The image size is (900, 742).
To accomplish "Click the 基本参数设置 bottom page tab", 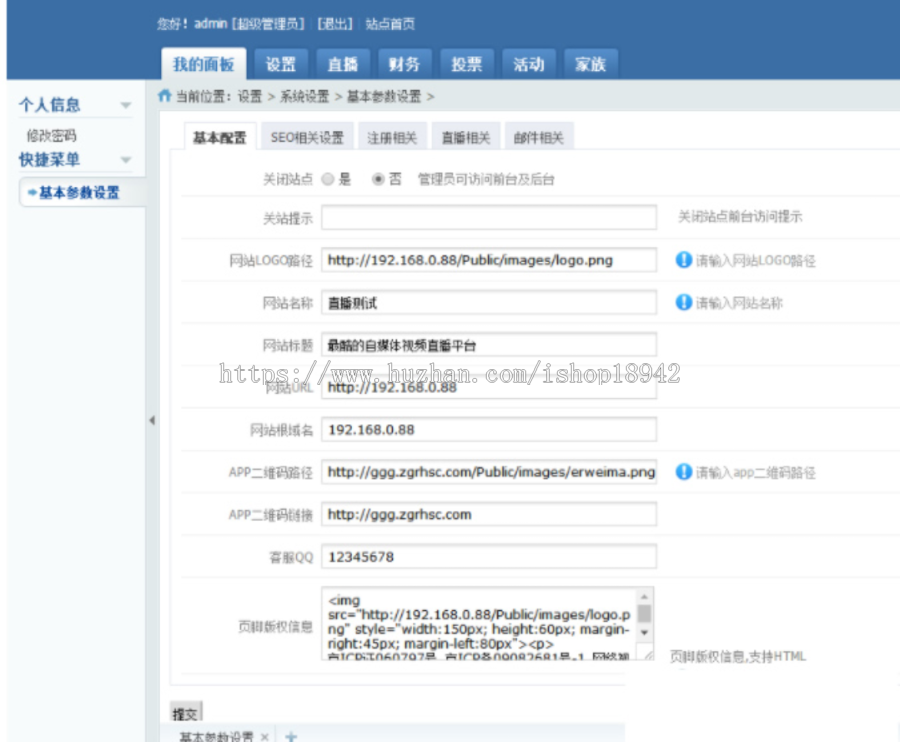I will (x=216, y=736).
